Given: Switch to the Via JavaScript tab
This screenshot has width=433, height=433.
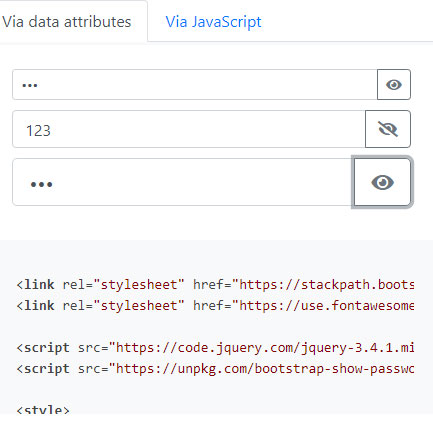Looking at the screenshot, I should pos(213,22).
